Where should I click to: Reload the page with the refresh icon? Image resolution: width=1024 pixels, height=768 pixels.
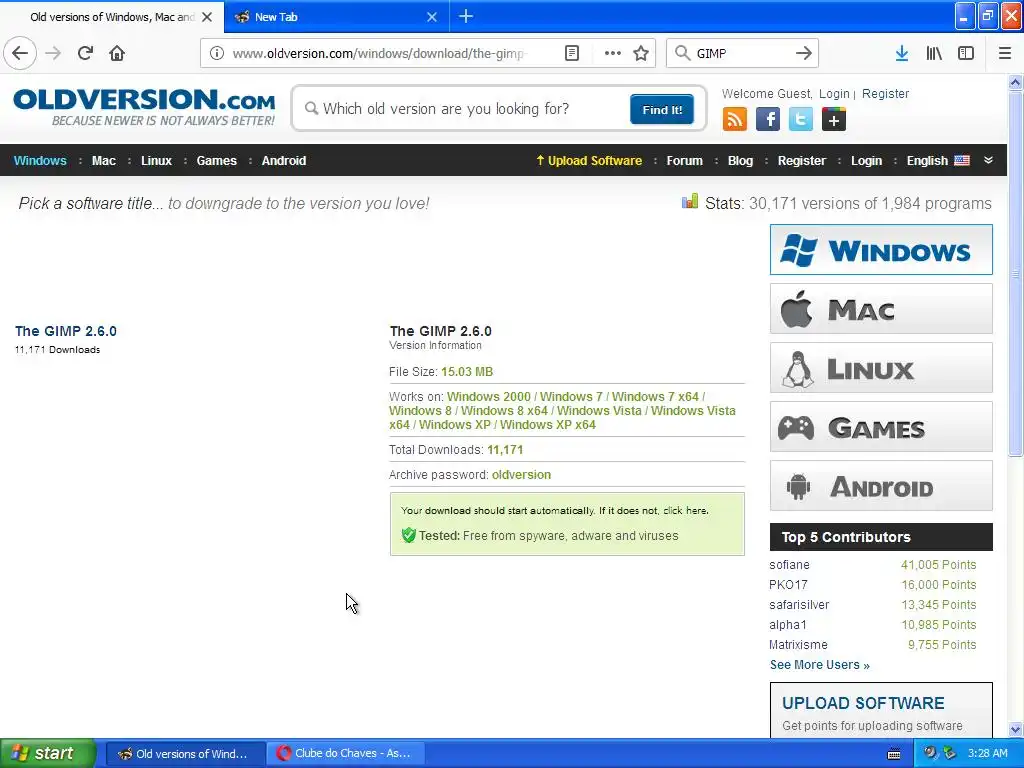85,53
